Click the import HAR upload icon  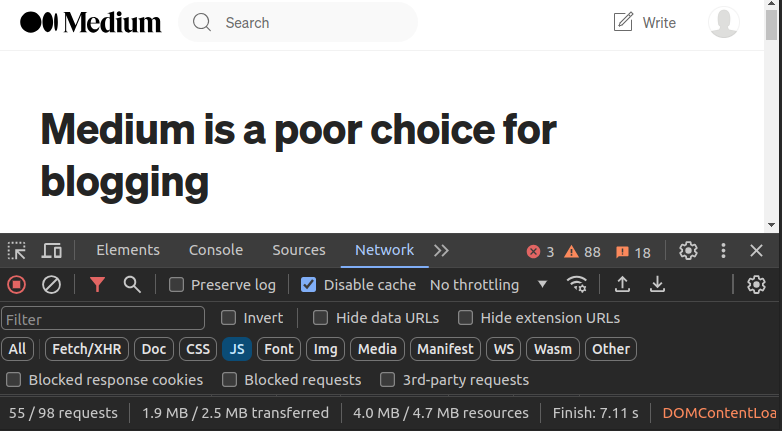pyautogui.click(x=622, y=285)
